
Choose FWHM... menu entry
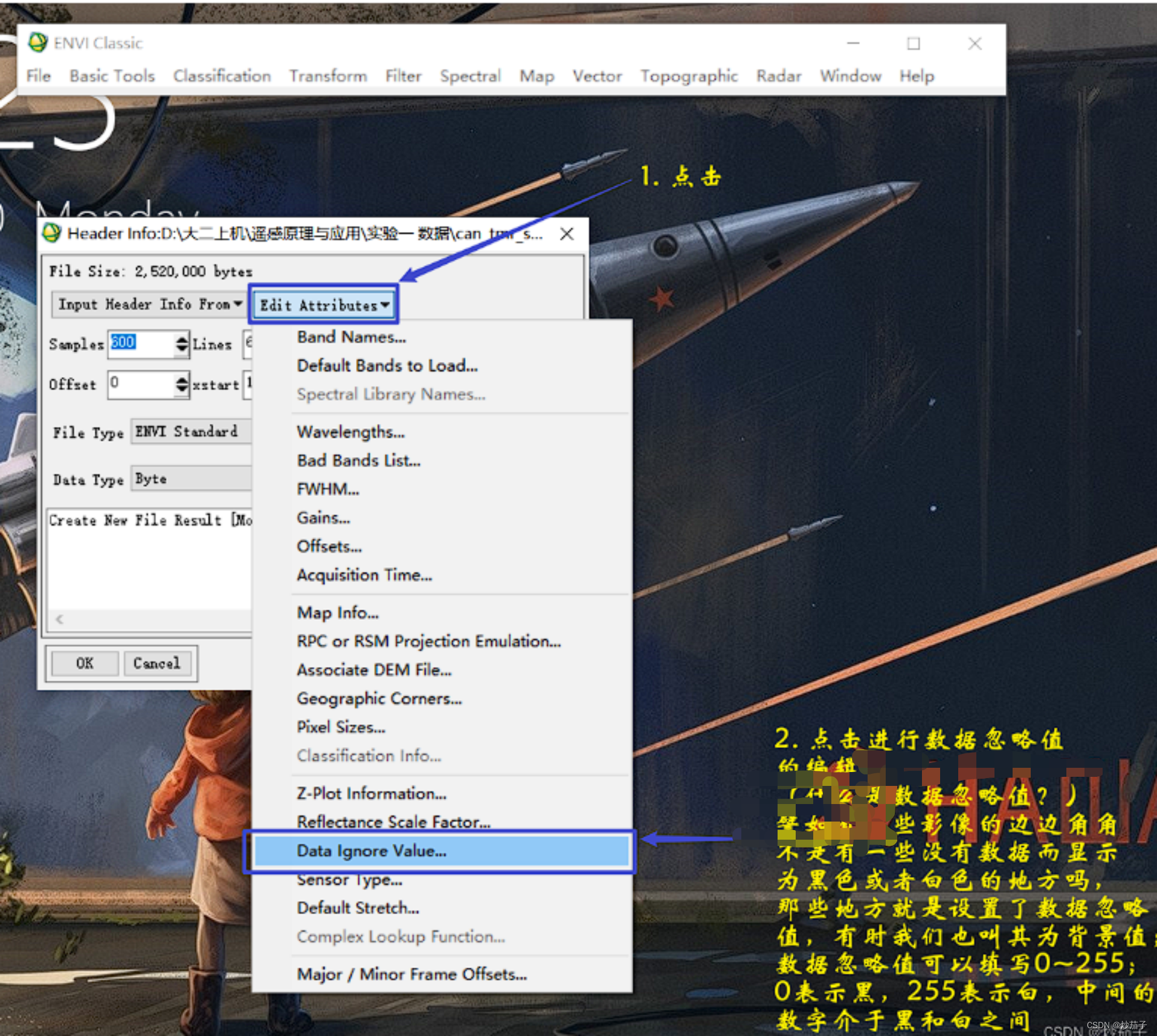(327, 489)
